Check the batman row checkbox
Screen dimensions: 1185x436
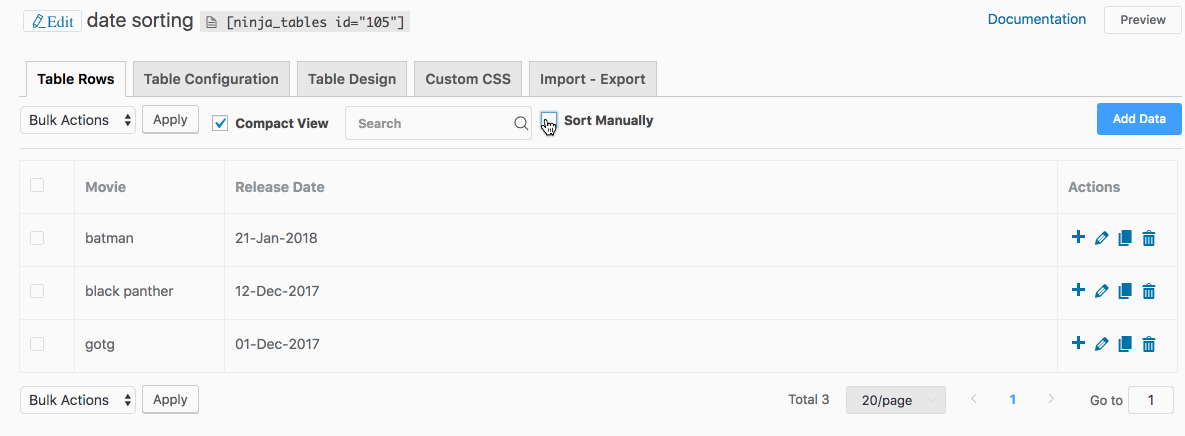pyautogui.click(x=37, y=238)
